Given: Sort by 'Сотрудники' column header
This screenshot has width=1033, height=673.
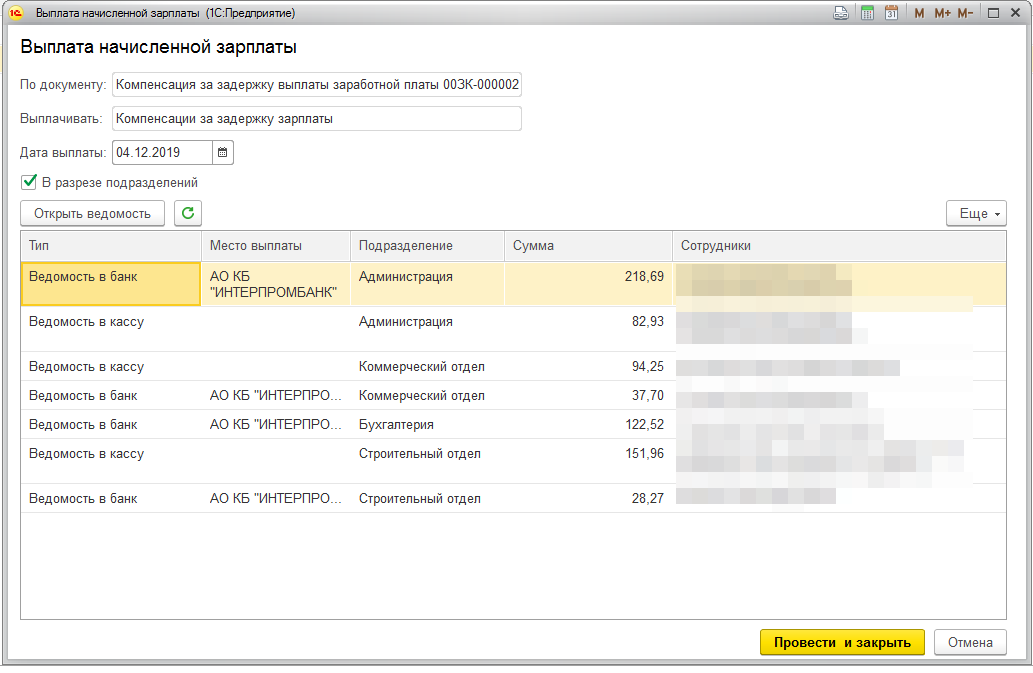Looking at the screenshot, I should [x=839, y=246].
